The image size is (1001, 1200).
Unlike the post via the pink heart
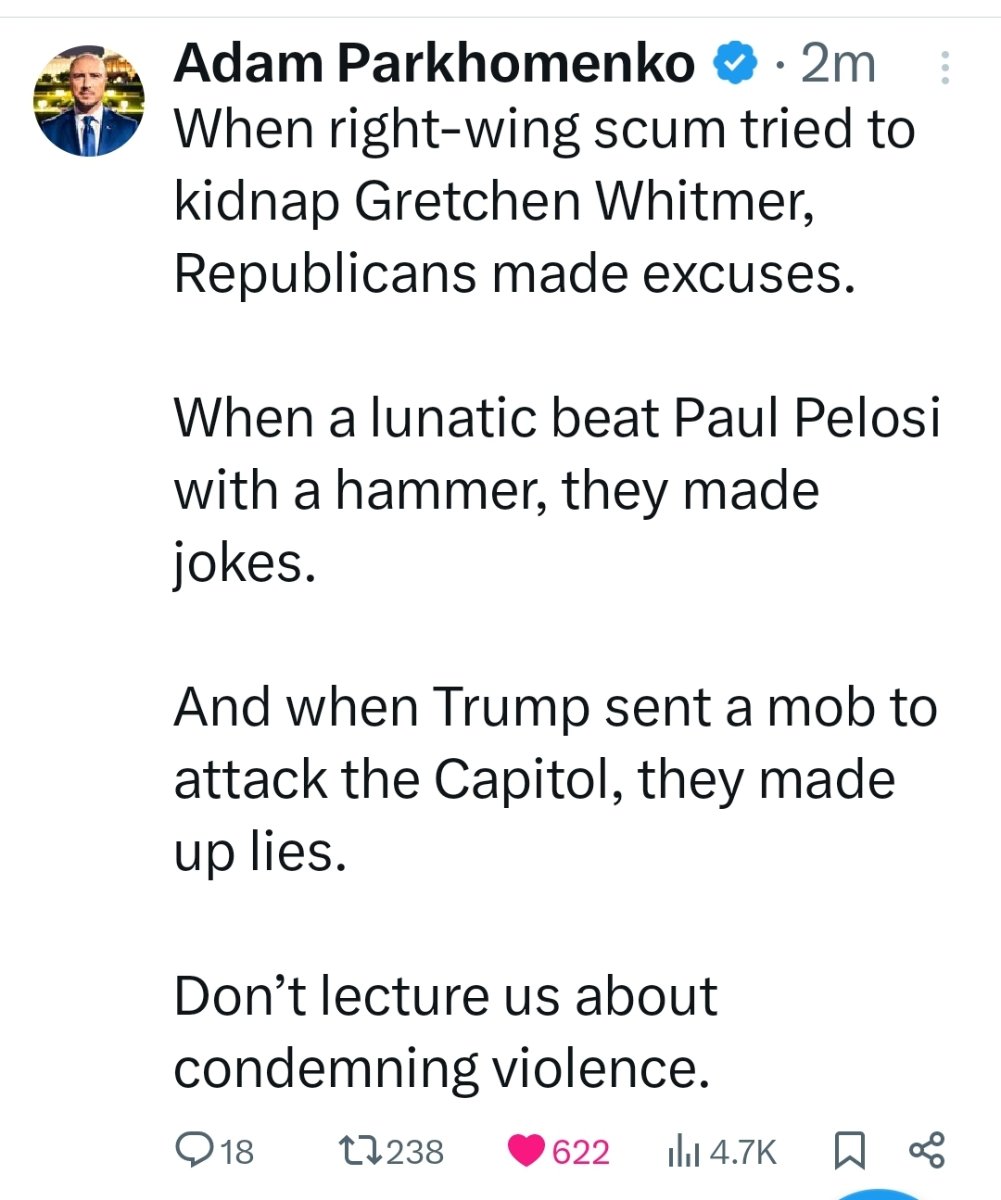tap(526, 1152)
